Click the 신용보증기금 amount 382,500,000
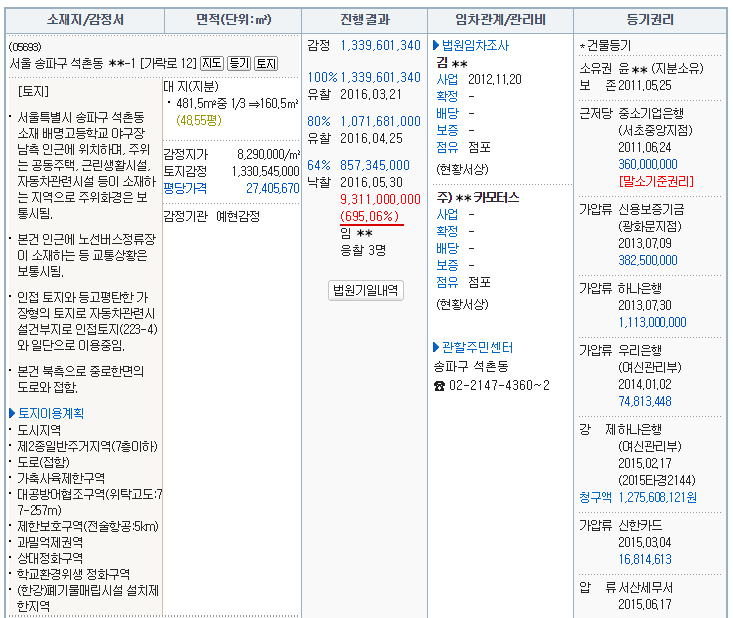 point(648,260)
